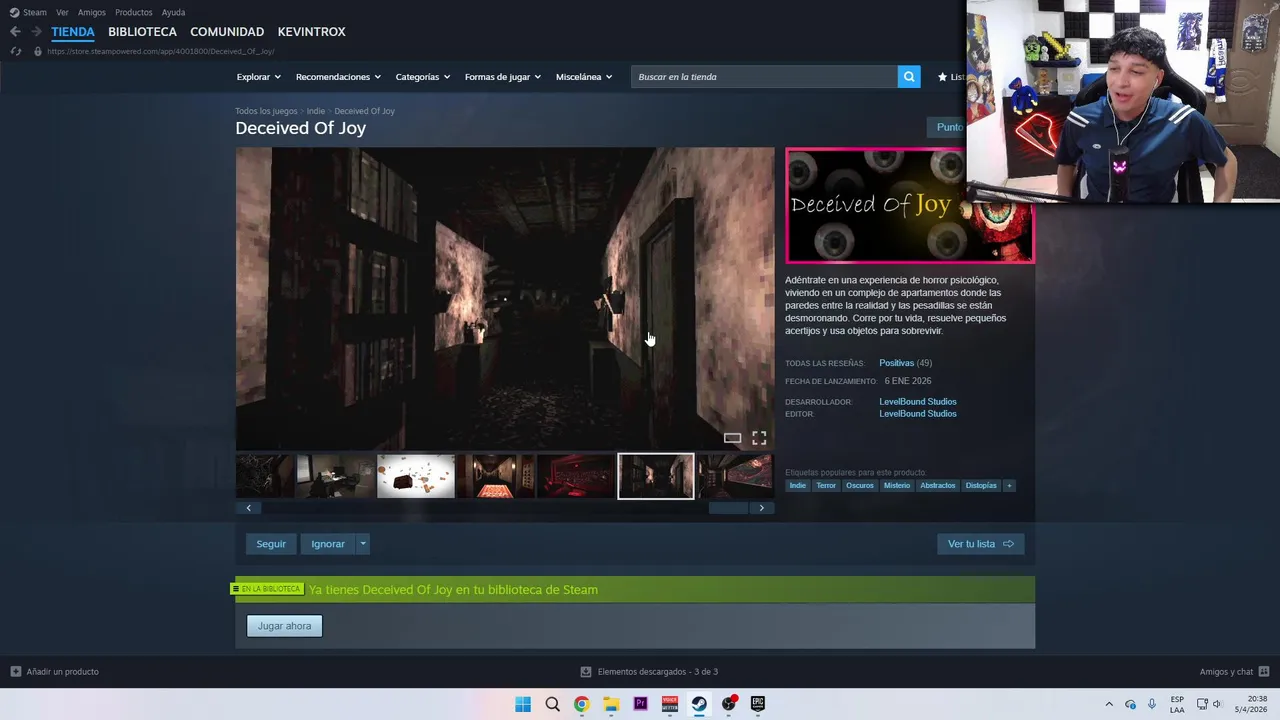
Task: Open the Ignorar options dropdown arrow
Action: click(x=363, y=544)
